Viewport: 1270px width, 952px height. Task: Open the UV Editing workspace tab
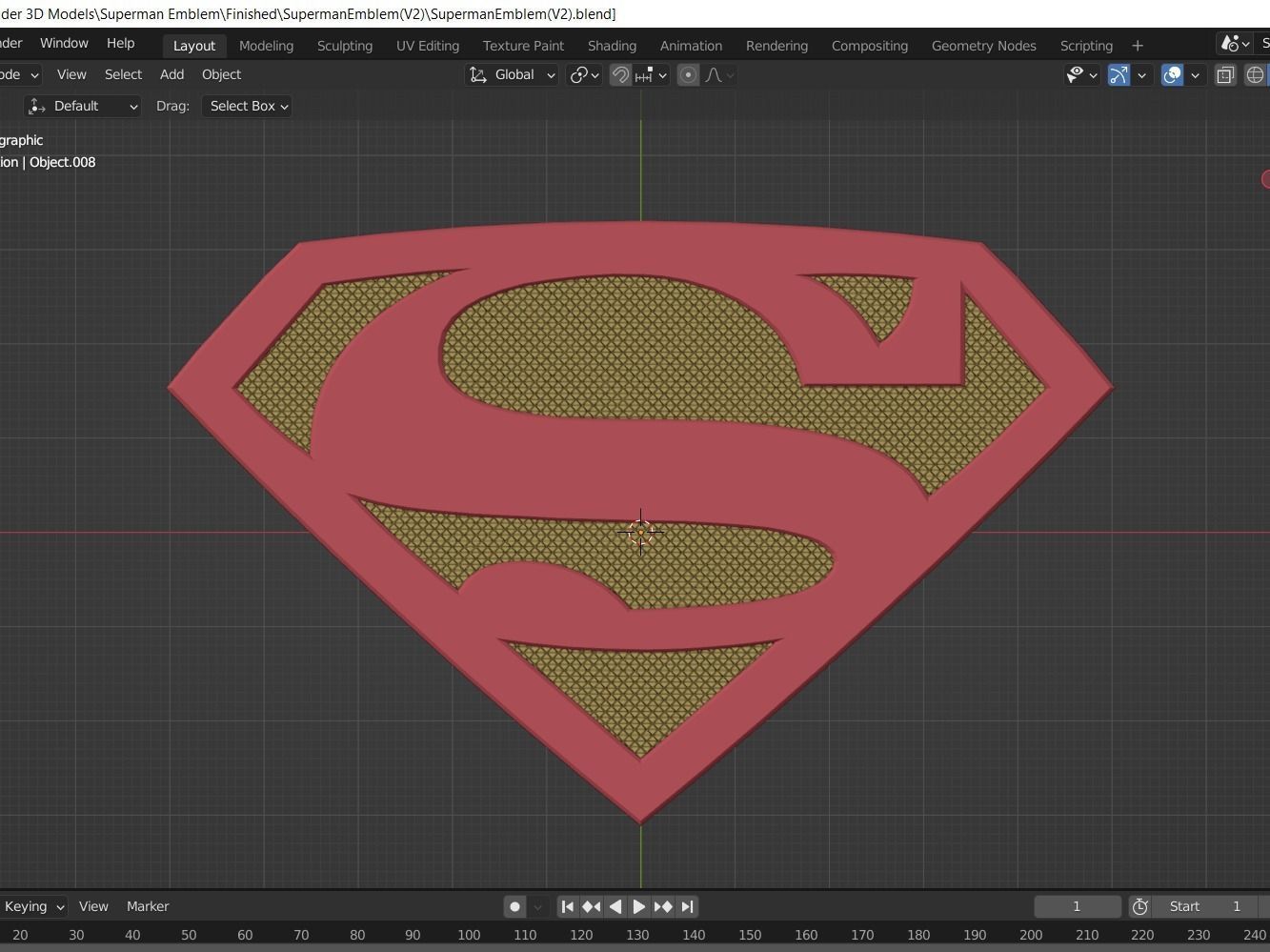coord(428,45)
